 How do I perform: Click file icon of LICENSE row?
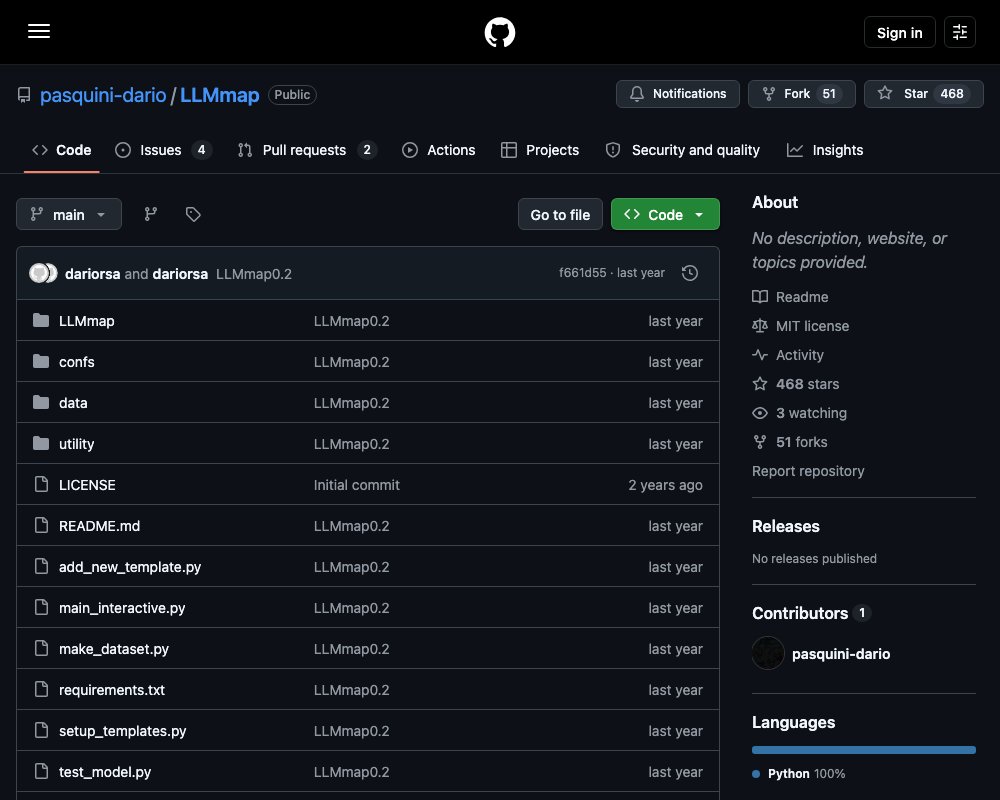(x=41, y=484)
